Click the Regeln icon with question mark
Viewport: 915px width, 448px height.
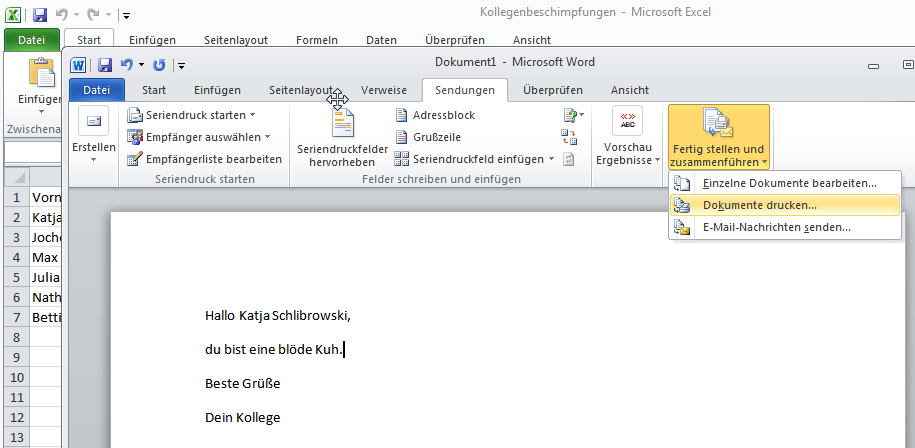pyautogui.click(x=570, y=115)
